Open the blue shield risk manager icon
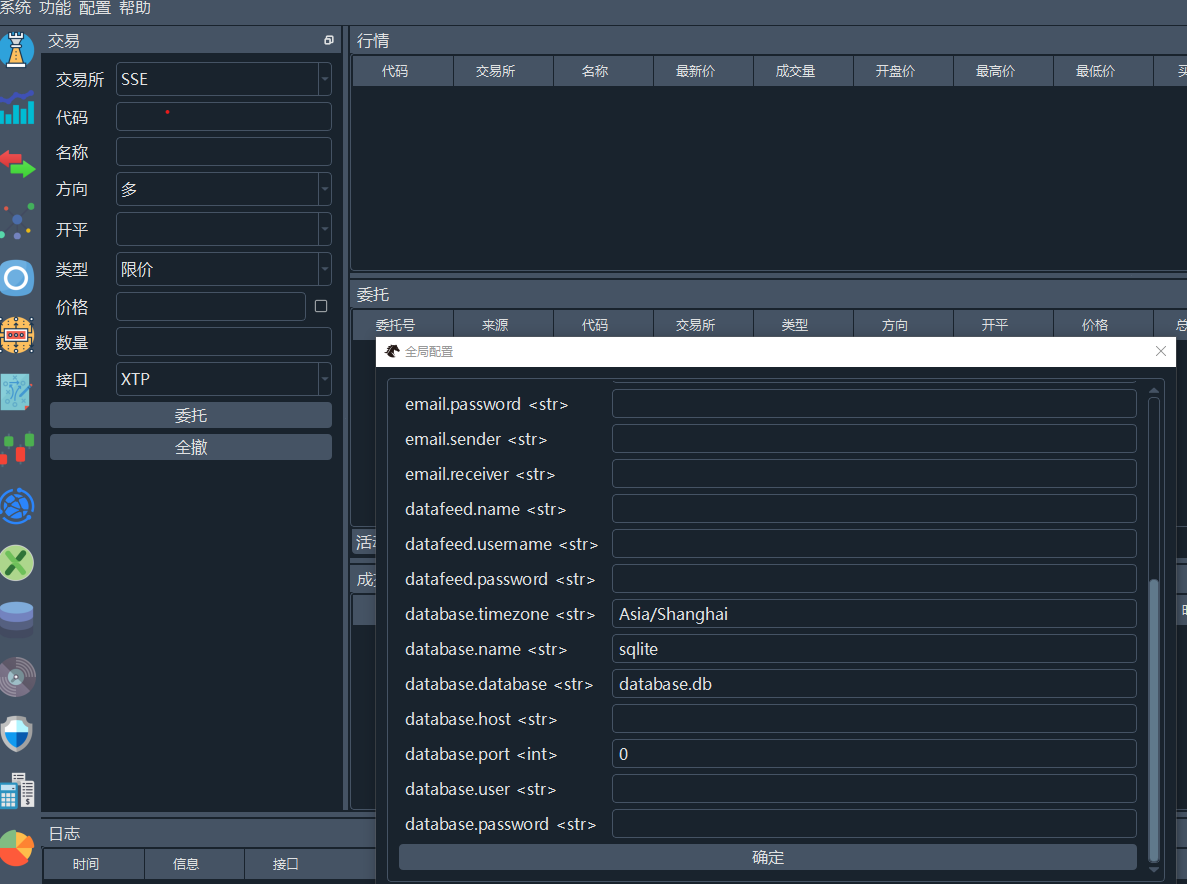 (x=17, y=734)
